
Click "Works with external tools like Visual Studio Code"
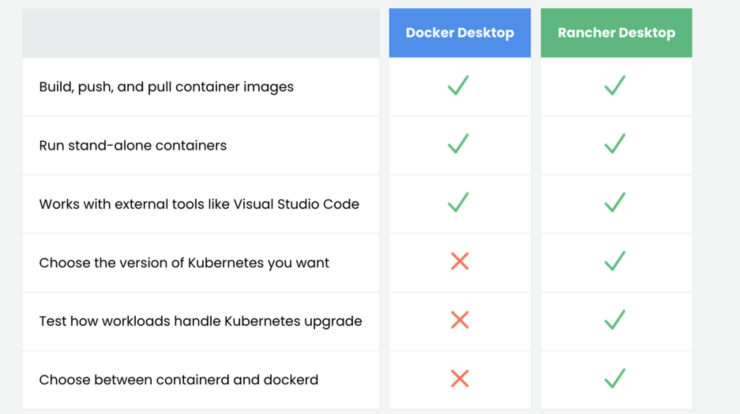pos(199,204)
